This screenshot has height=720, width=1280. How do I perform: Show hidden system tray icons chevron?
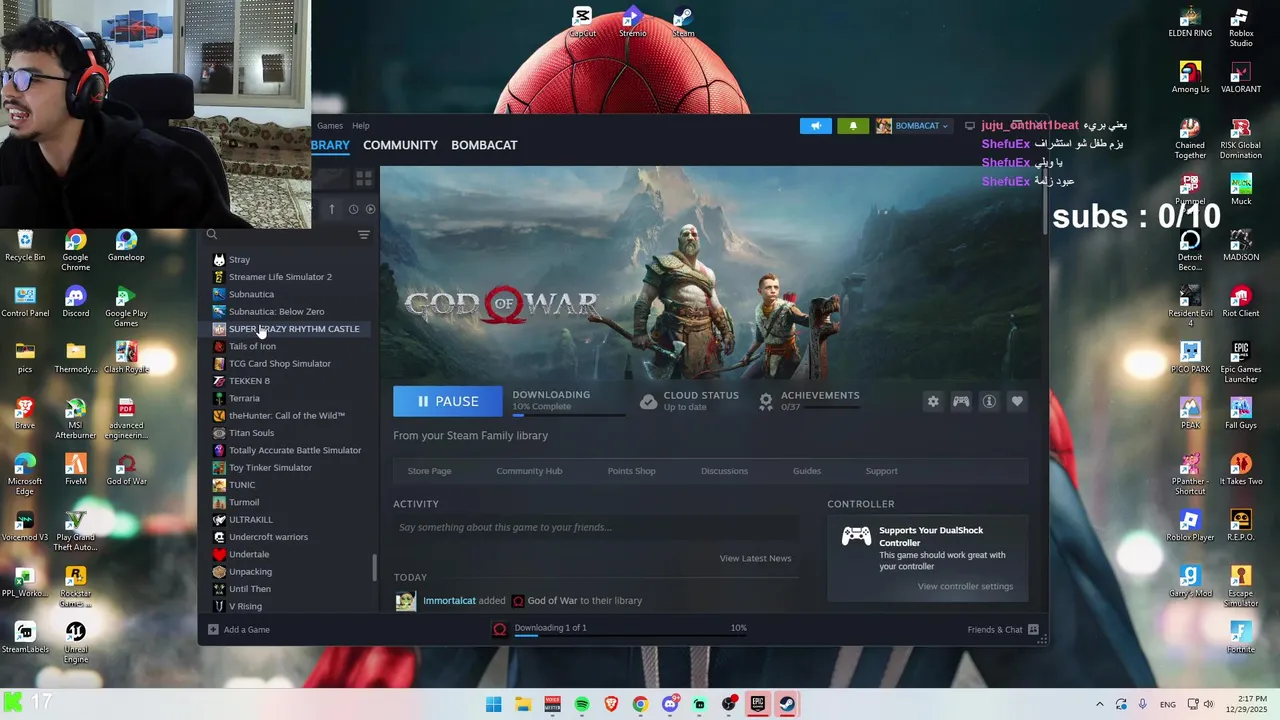(x=1099, y=705)
